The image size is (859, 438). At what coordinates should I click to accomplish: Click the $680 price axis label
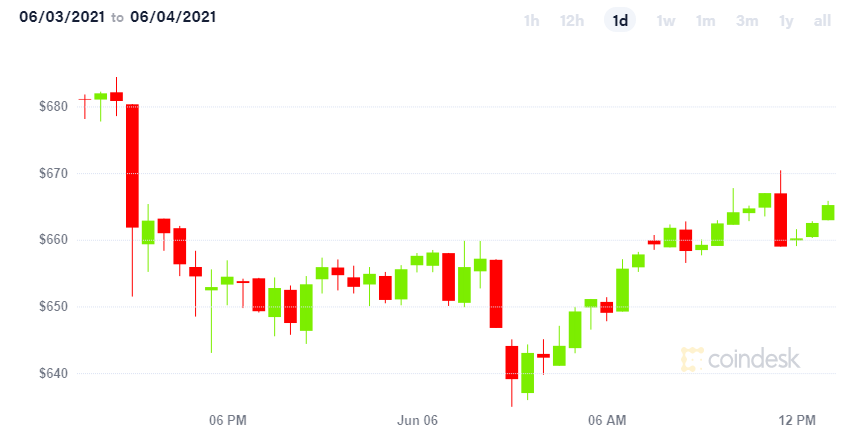tap(53, 106)
